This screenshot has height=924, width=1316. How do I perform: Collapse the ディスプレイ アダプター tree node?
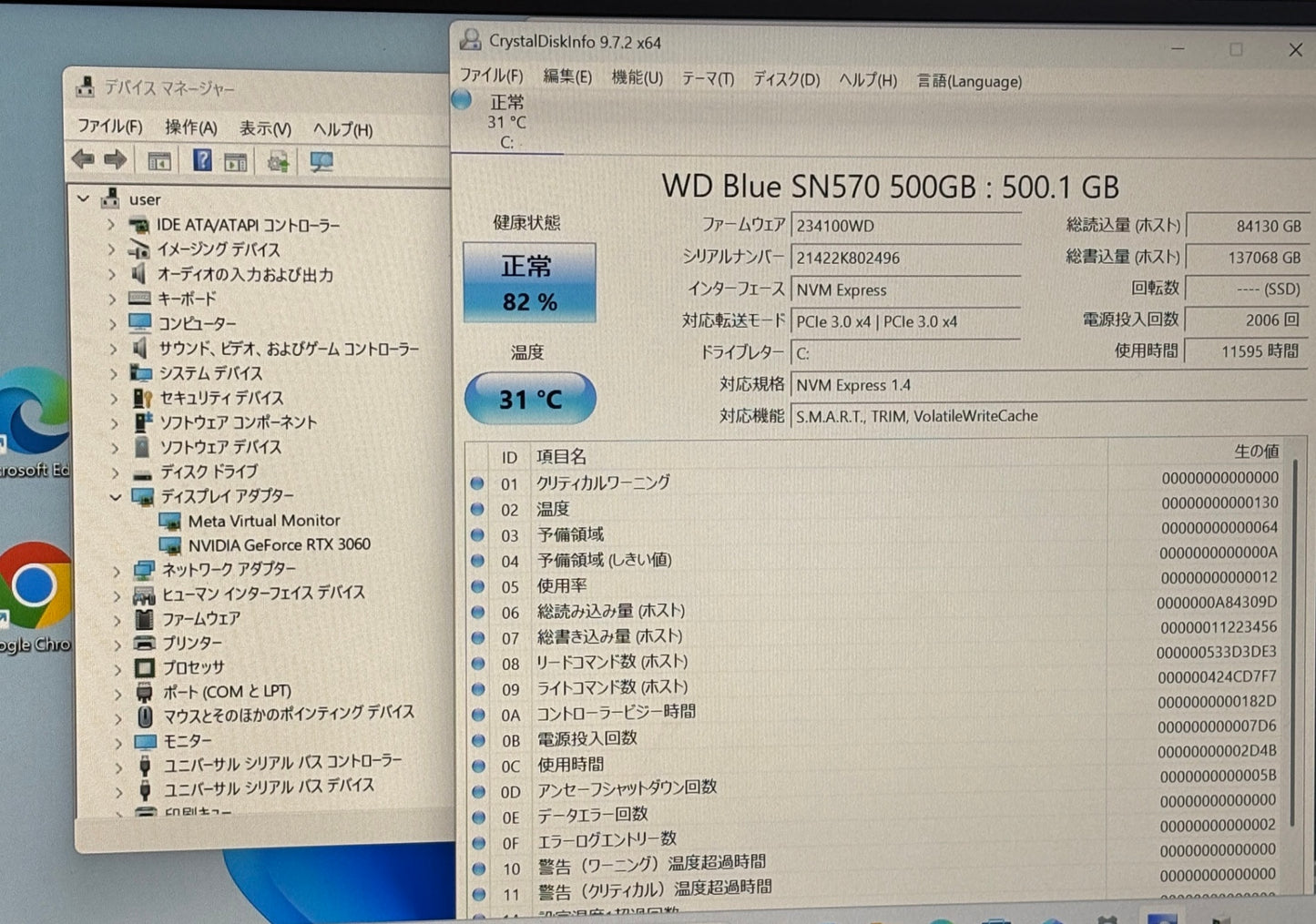[116, 496]
